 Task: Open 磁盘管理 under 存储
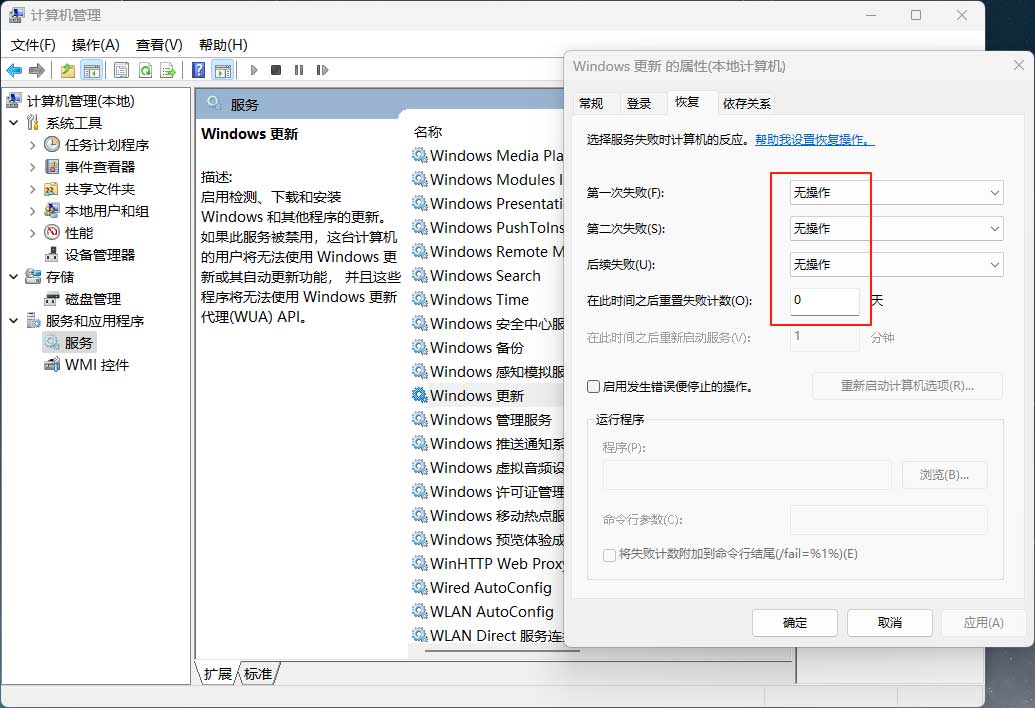coord(92,299)
